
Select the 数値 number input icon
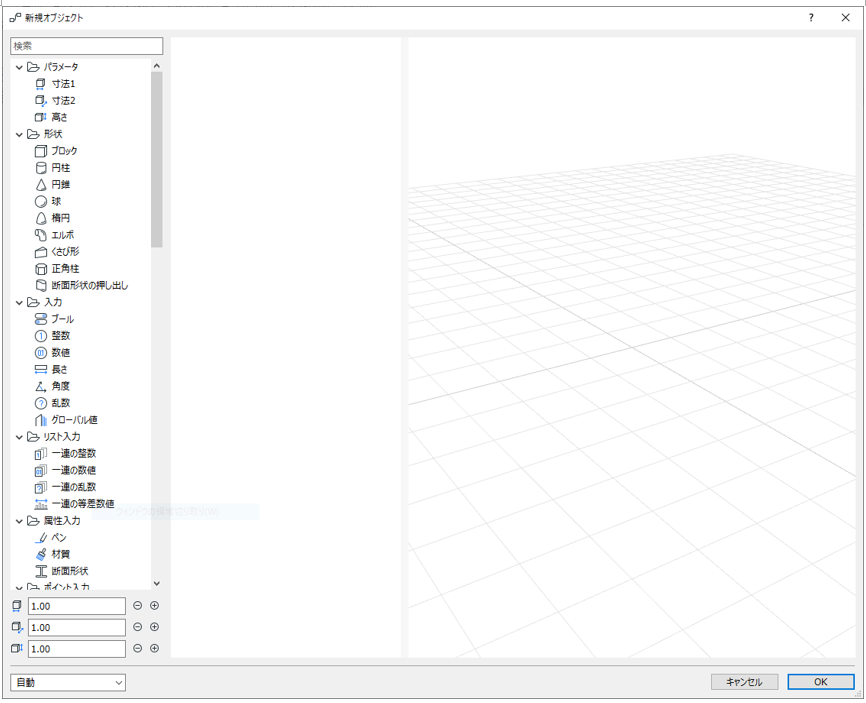pyautogui.click(x=40, y=353)
